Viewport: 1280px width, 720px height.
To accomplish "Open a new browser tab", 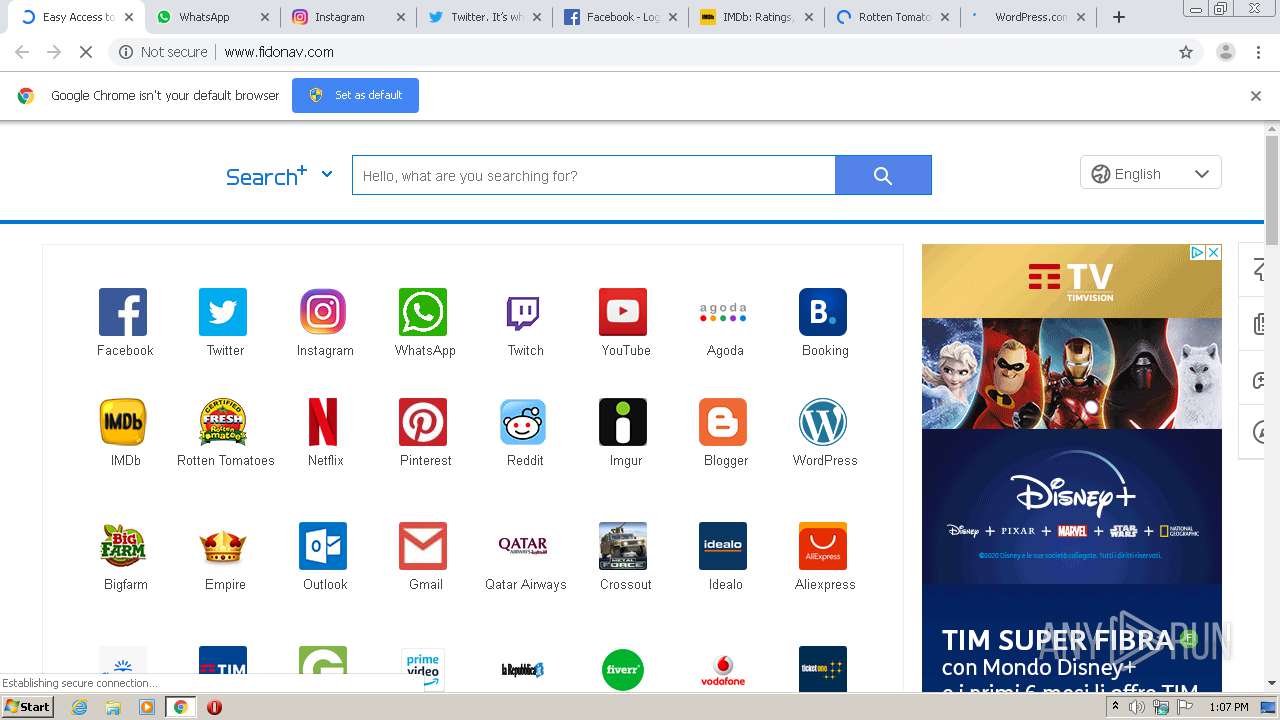I will (1119, 17).
